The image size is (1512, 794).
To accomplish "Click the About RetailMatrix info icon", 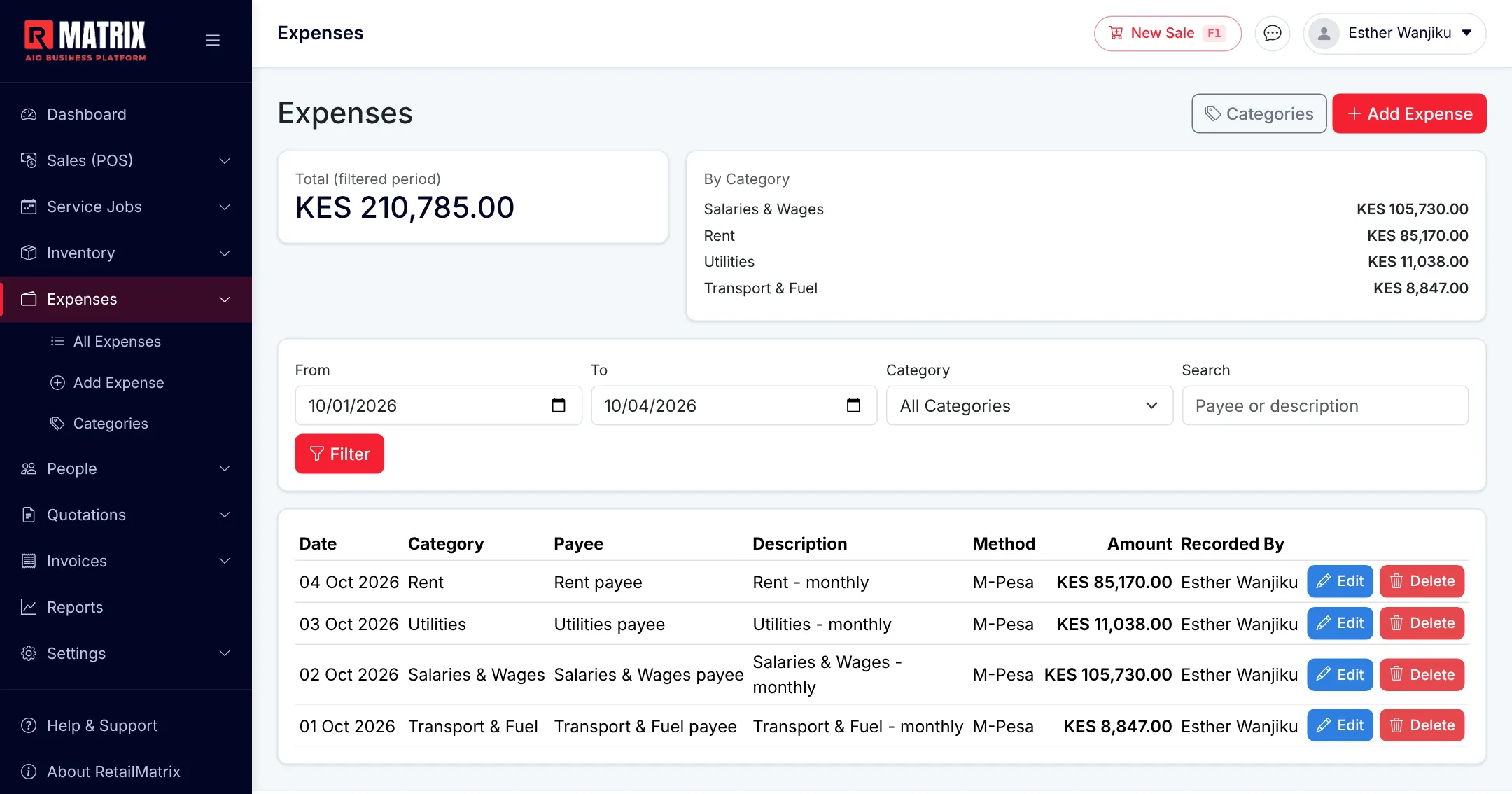I will coord(29,772).
